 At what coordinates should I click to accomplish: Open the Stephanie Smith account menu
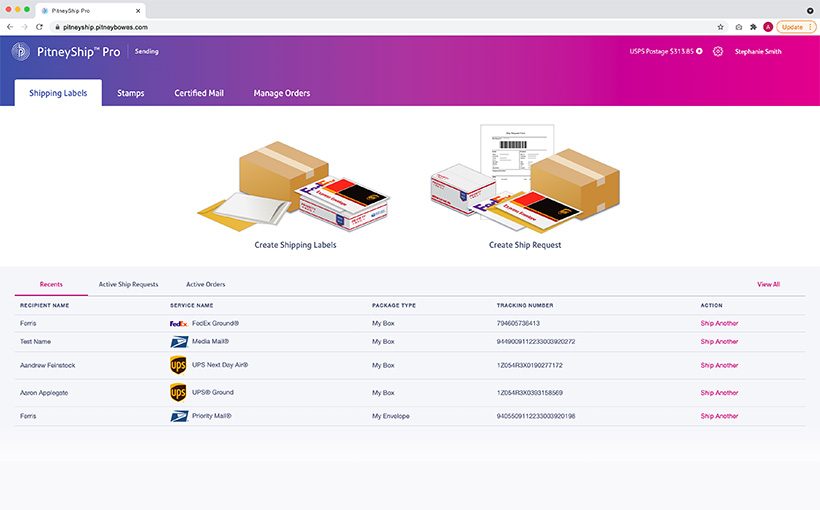pos(757,52)
